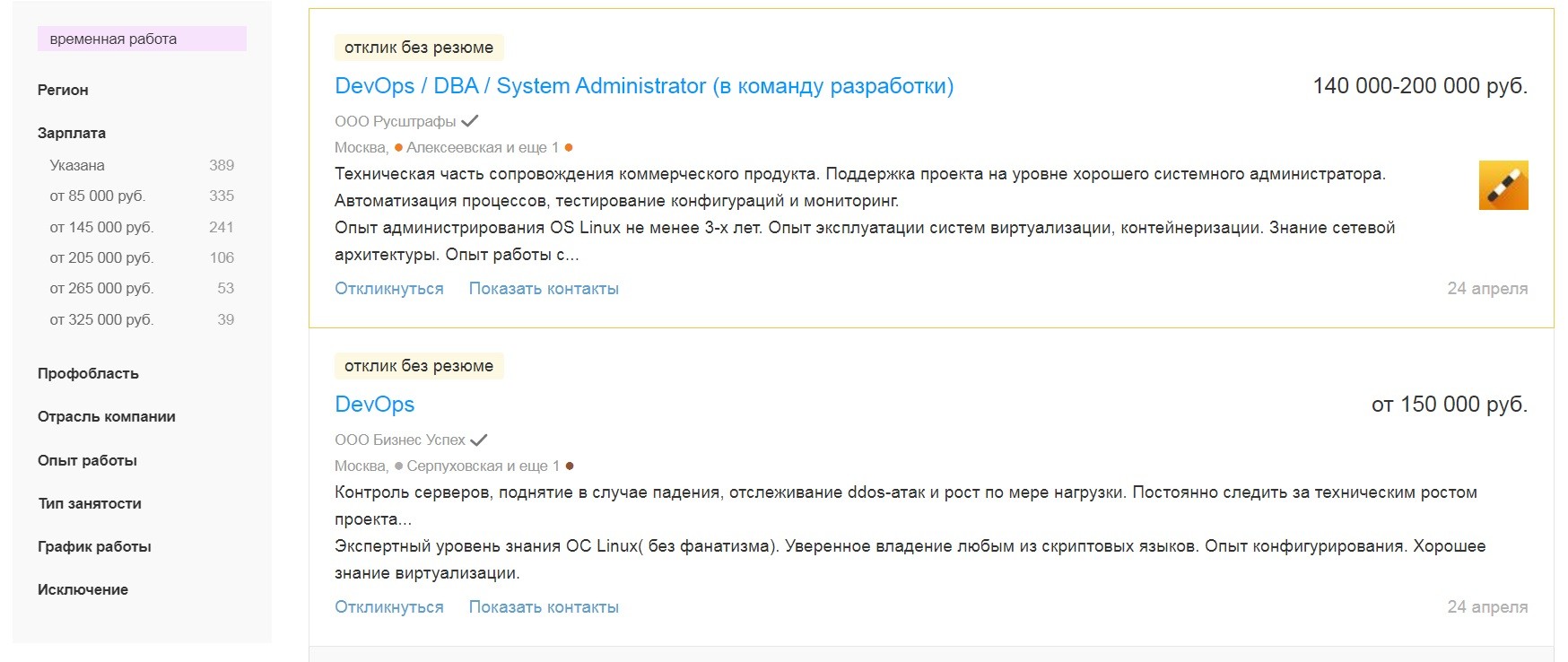
Task: Click the 'отклик без резюме' badge on first vacancy
Action: tap(421, 47)
